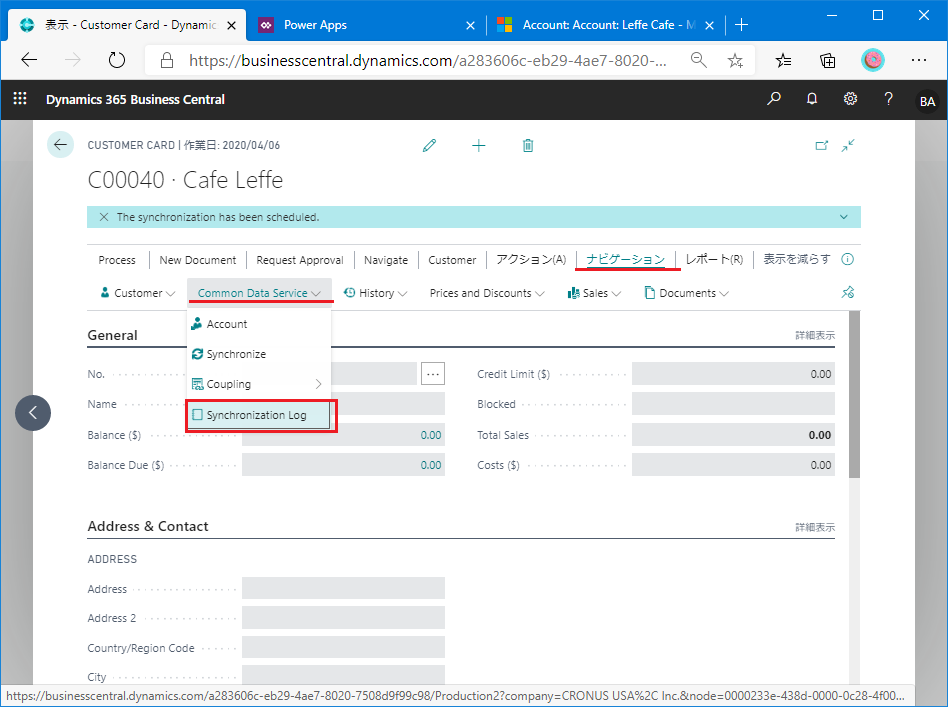948x707 pixels.
Task: Switch to the Navigate tab
Action: [x=386, y=260]
